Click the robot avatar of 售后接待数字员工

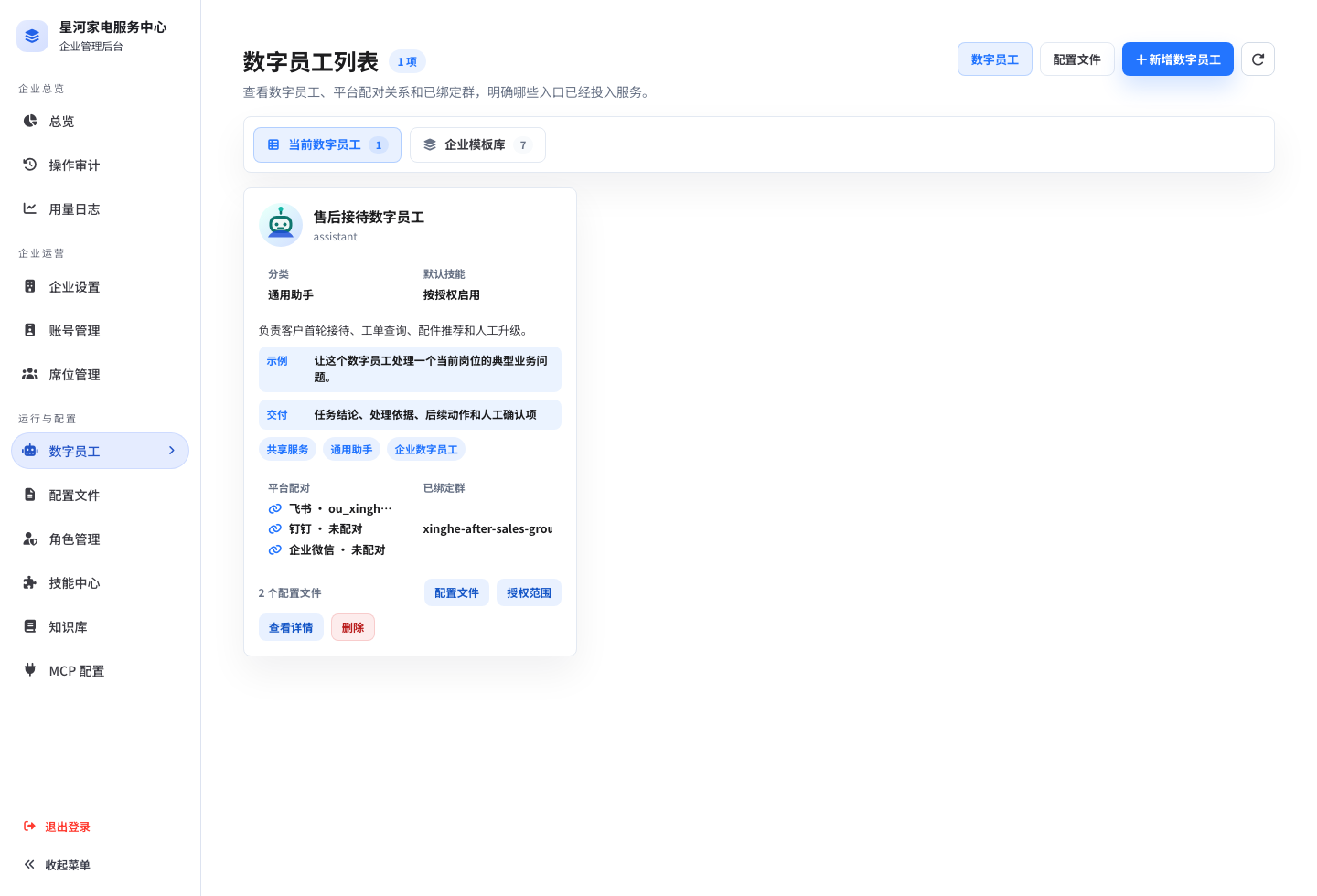pyautogui.click(x=281, y=225)
